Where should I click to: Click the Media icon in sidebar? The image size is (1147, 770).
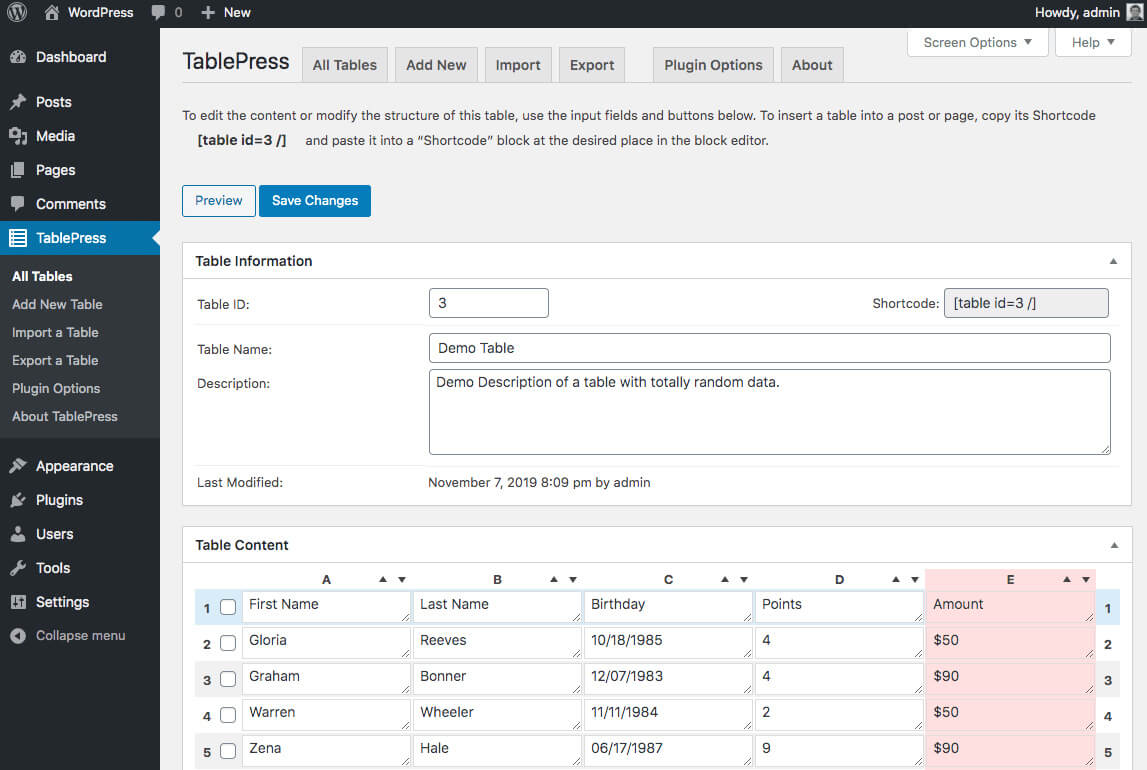[x=18, y=136]
